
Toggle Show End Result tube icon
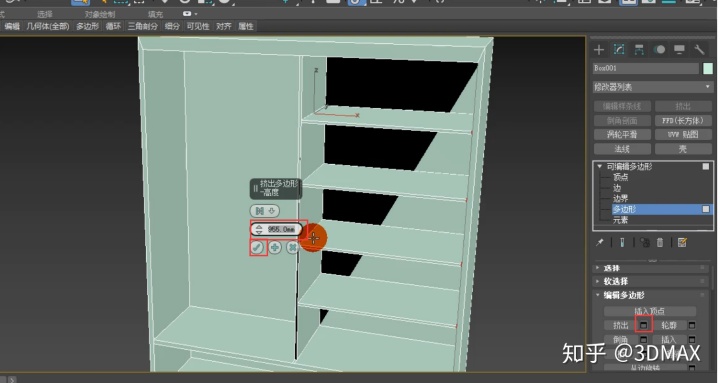click(622, 242)
